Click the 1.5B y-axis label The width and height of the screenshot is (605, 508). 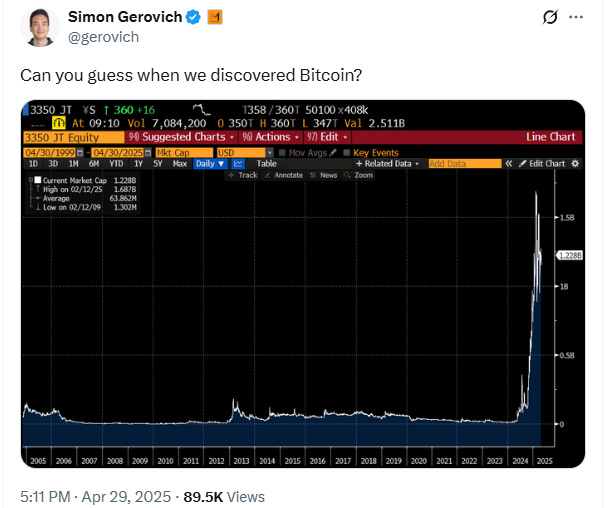click(567, 218)
